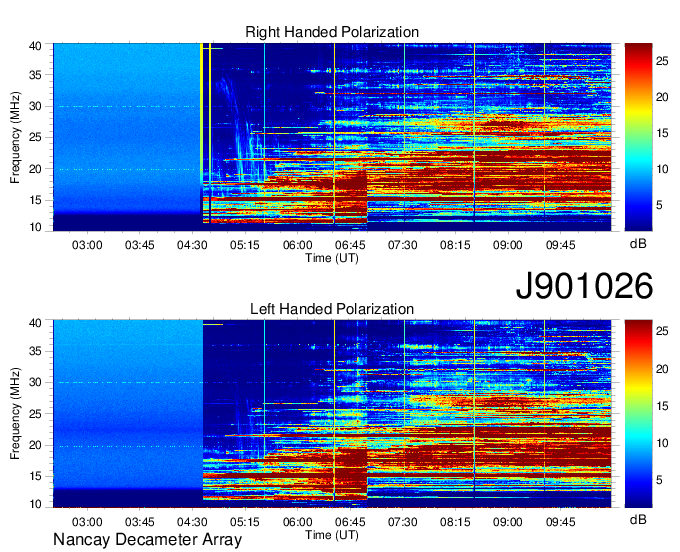
Task: Click the "Nancay Decameter Array" caption
Action: [147, 539]
